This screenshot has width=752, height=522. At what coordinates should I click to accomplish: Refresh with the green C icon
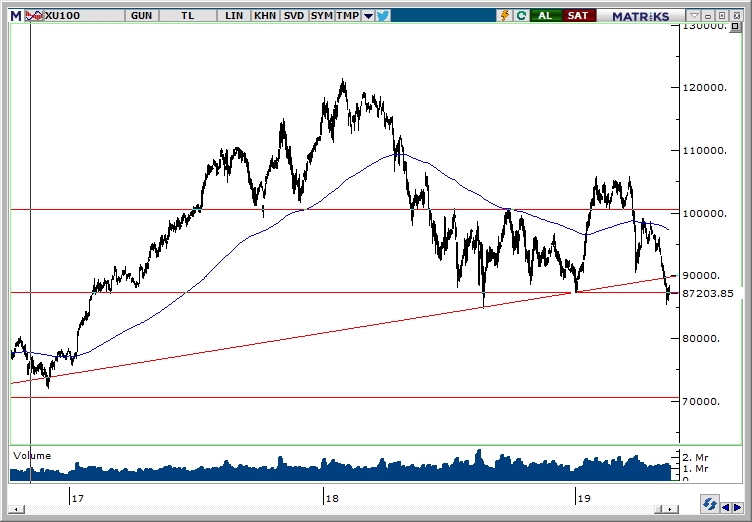[521, 16]
